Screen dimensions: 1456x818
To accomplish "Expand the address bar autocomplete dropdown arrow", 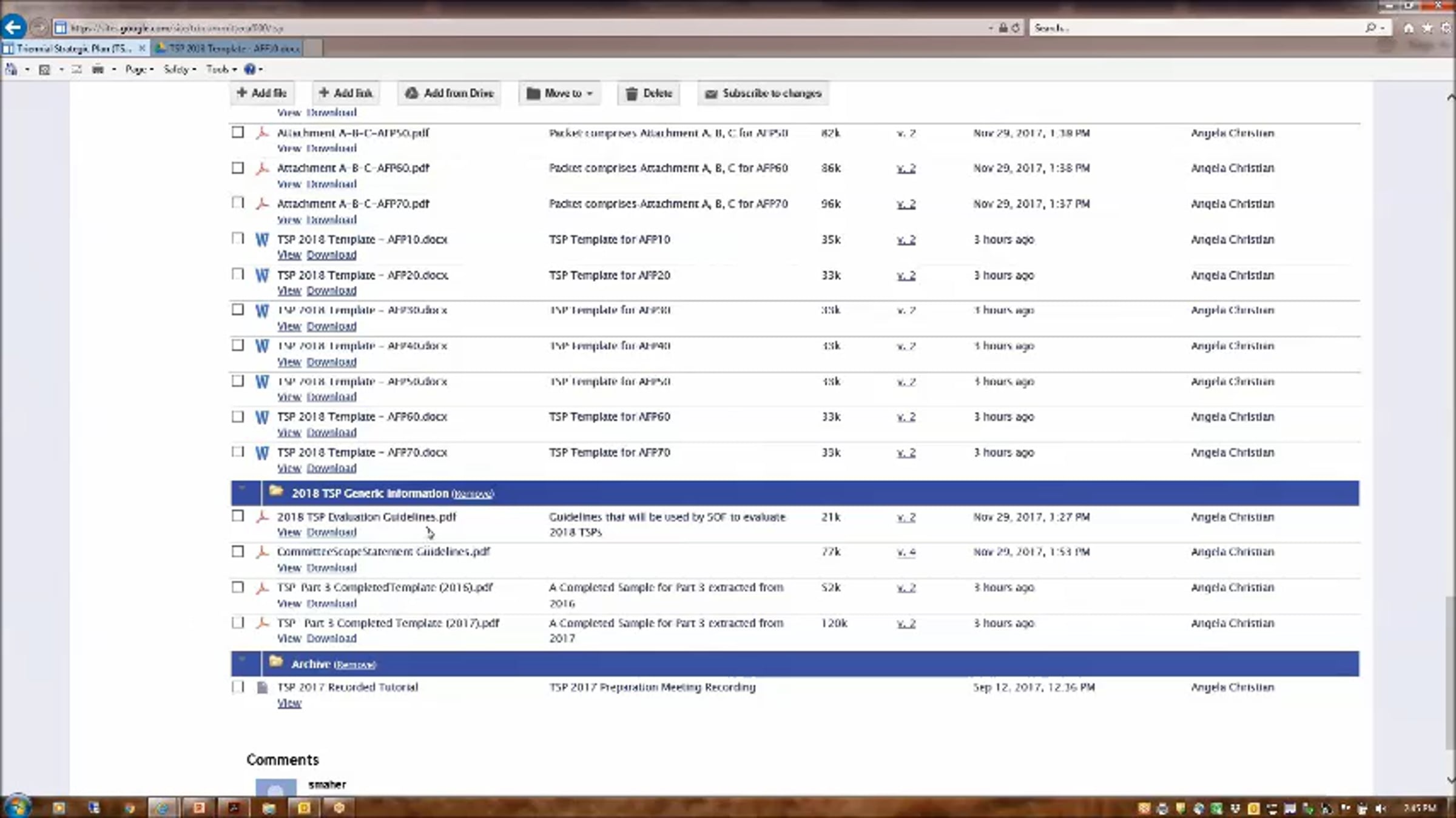I will click(990, 28).
